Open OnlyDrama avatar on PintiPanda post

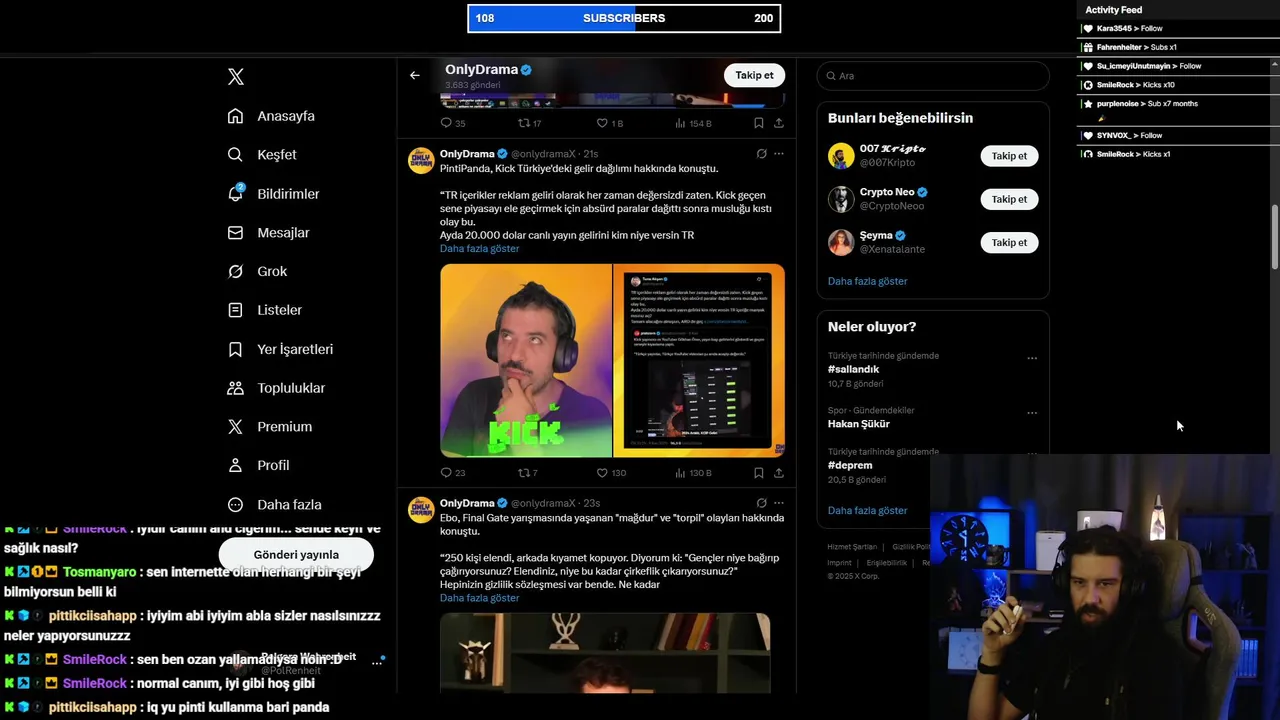421,160
